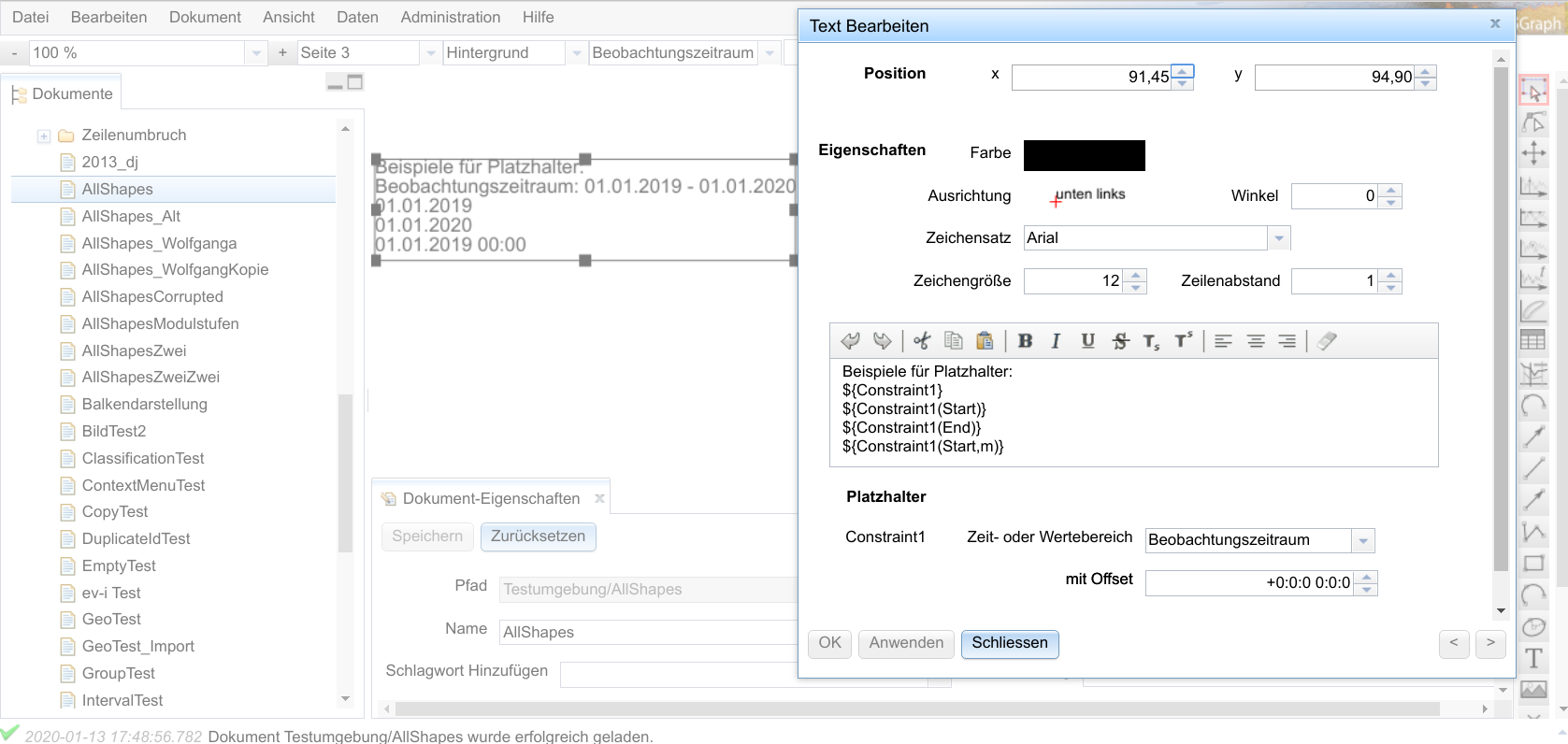Toggle italic formatting
The height and width of the screenshot is (744, 1568).
pyautogui.click(x=1056, y=341)
